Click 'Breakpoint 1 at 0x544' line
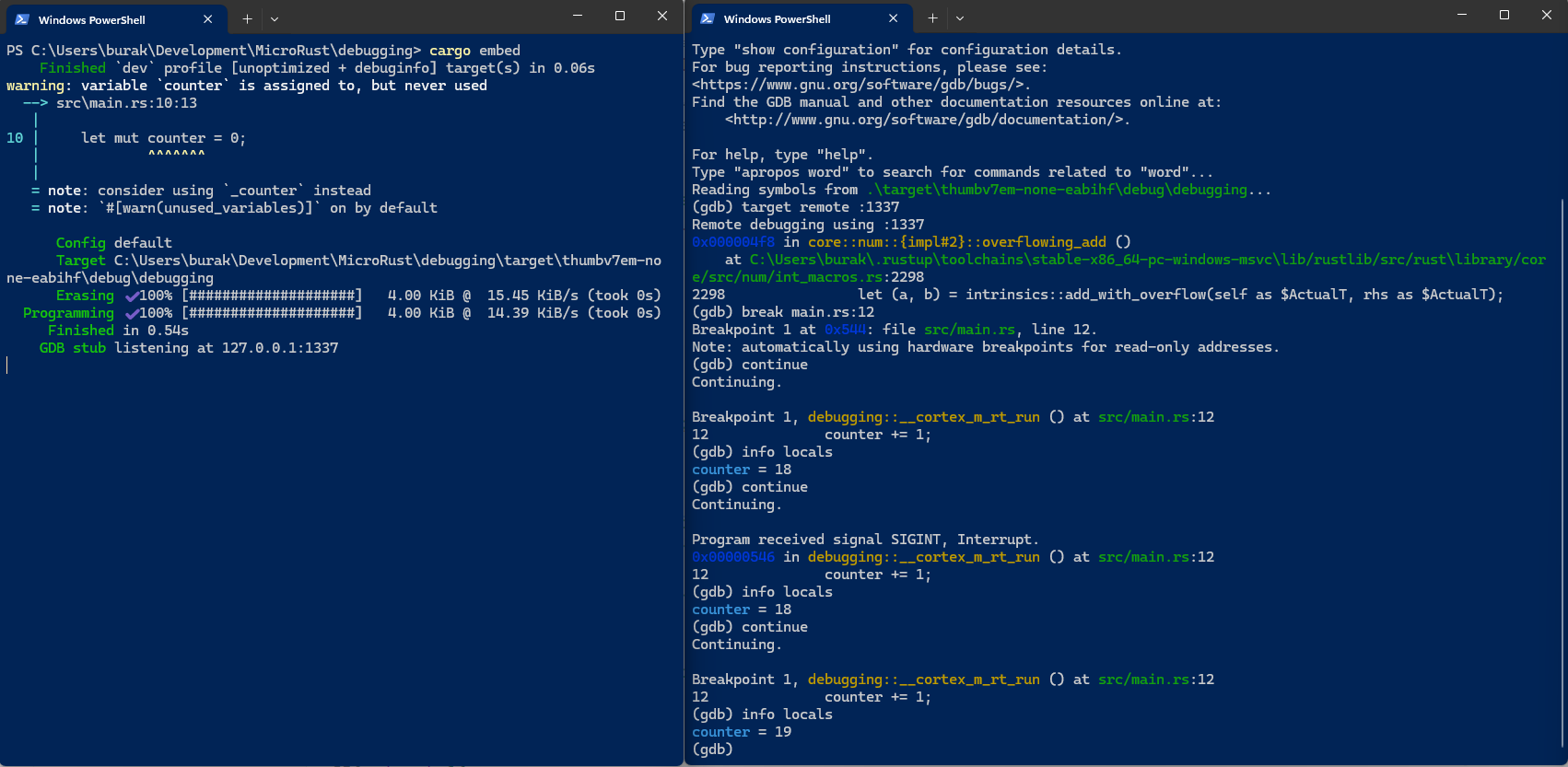This screenshot has height=767, width=1568. pos(894,330)
